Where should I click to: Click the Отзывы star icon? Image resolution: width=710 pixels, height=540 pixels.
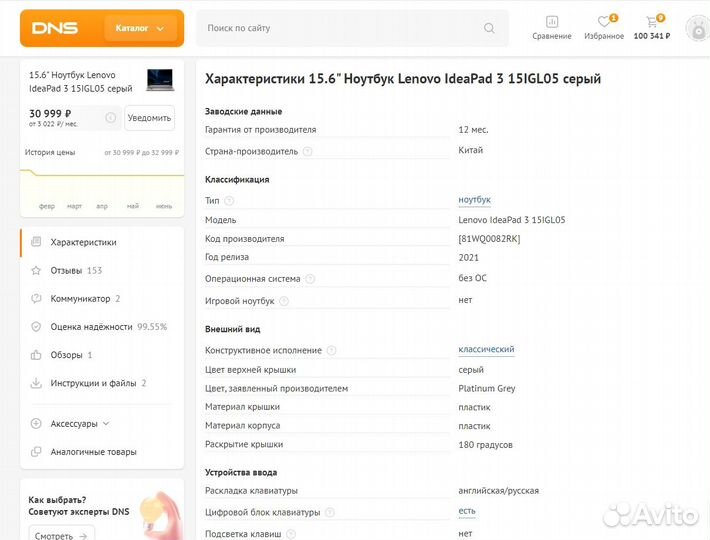pos(36,271)
